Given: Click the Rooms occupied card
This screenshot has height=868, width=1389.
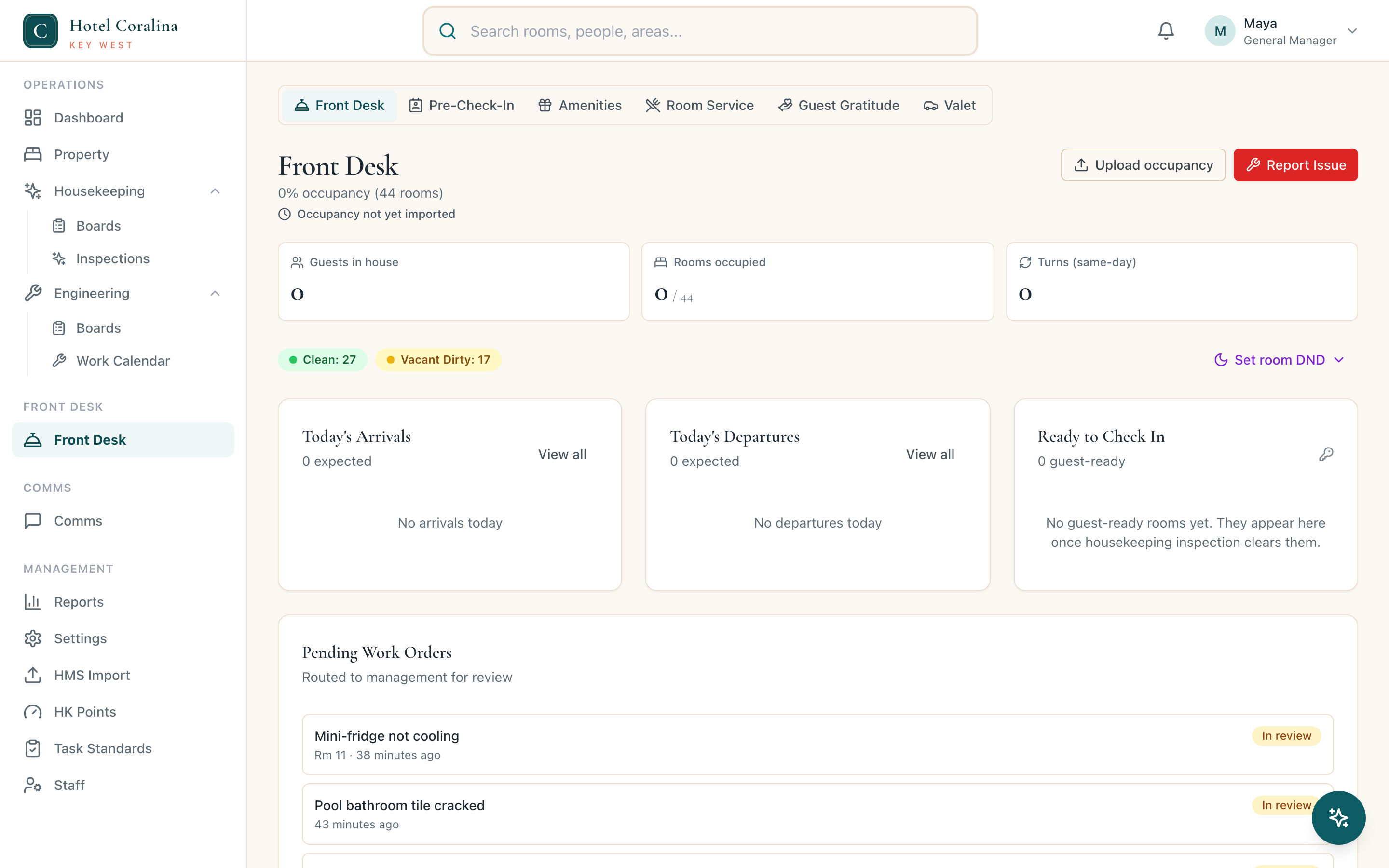Looking at the screenshot, I should pyautogui.click(x=817, y=282).
